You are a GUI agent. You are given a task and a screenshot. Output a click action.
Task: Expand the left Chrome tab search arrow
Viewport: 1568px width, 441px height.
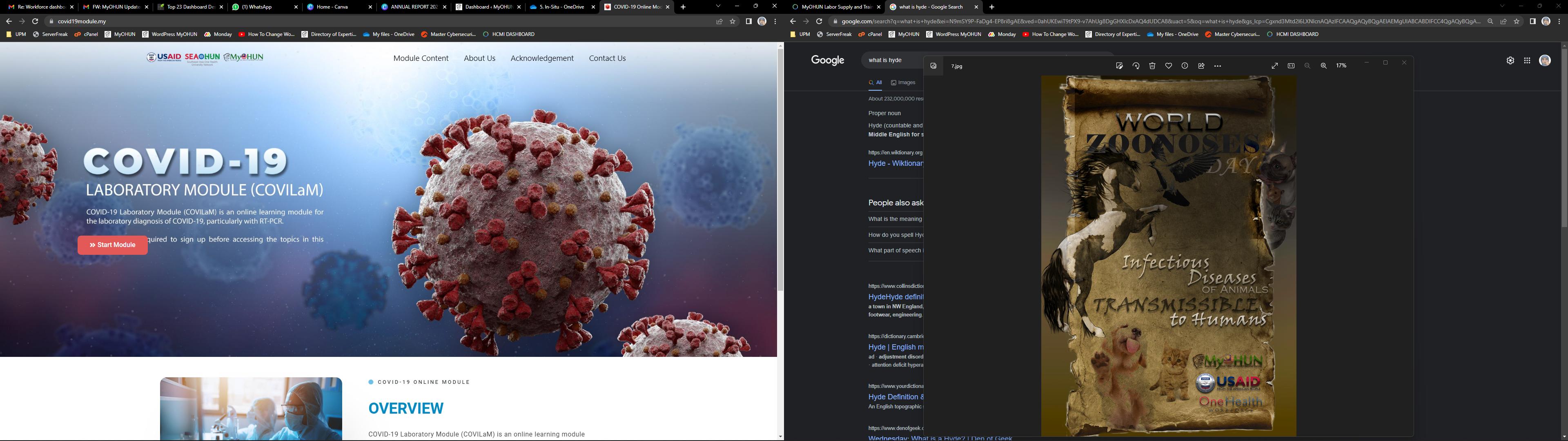[718, 7]
